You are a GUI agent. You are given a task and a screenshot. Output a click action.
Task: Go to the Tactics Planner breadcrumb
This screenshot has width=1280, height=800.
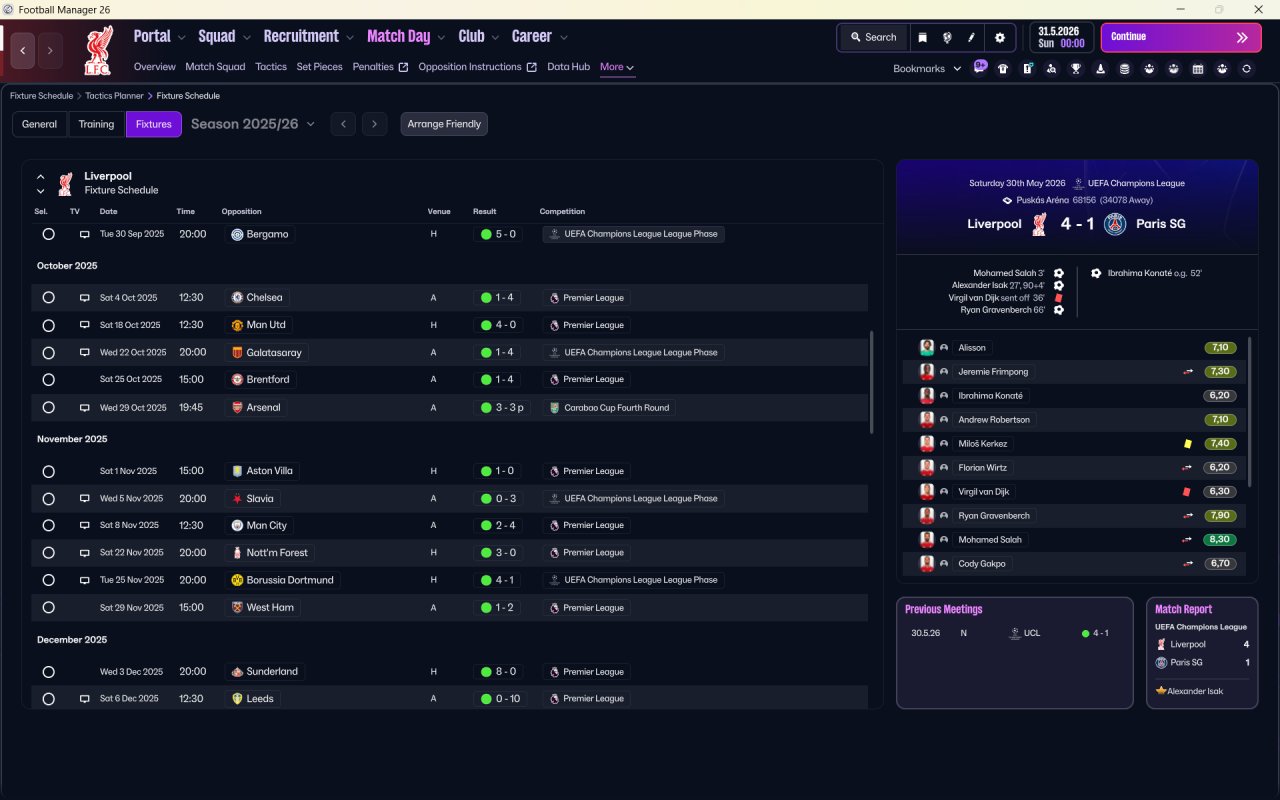click(112, 96)
